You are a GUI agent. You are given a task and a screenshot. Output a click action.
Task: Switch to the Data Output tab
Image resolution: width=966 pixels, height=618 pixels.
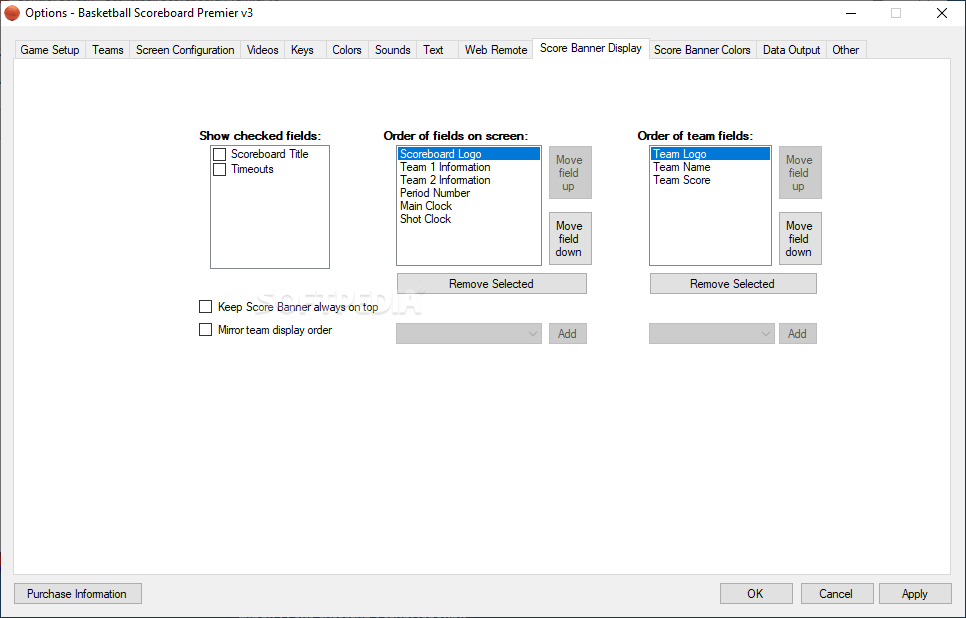coord(792,50)
